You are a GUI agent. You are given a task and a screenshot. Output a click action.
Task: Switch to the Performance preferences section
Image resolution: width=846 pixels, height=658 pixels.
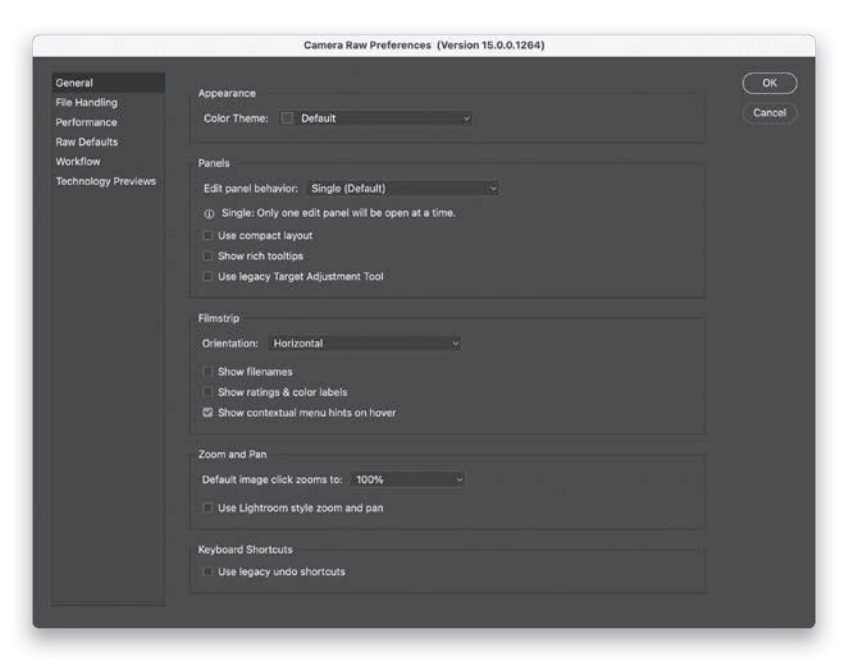click(x=86, y=122)
